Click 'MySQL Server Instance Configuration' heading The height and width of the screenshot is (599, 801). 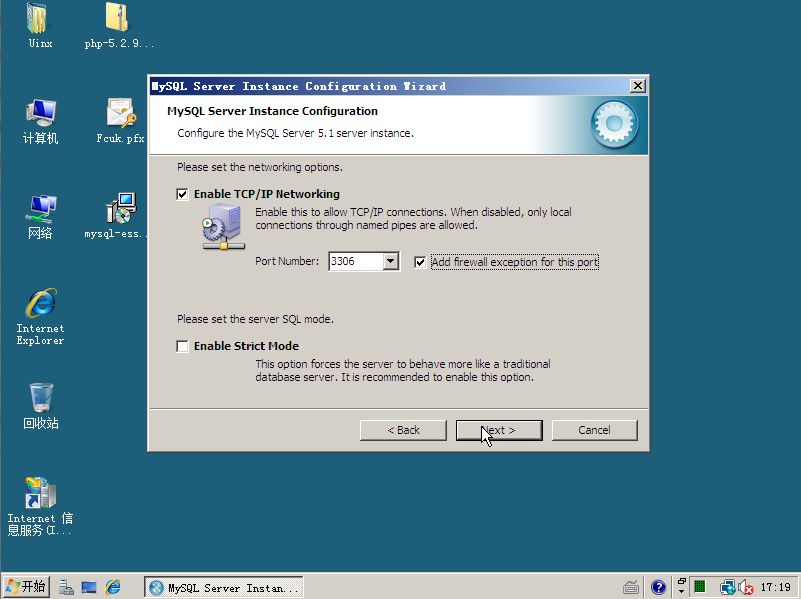pos(272,111)
